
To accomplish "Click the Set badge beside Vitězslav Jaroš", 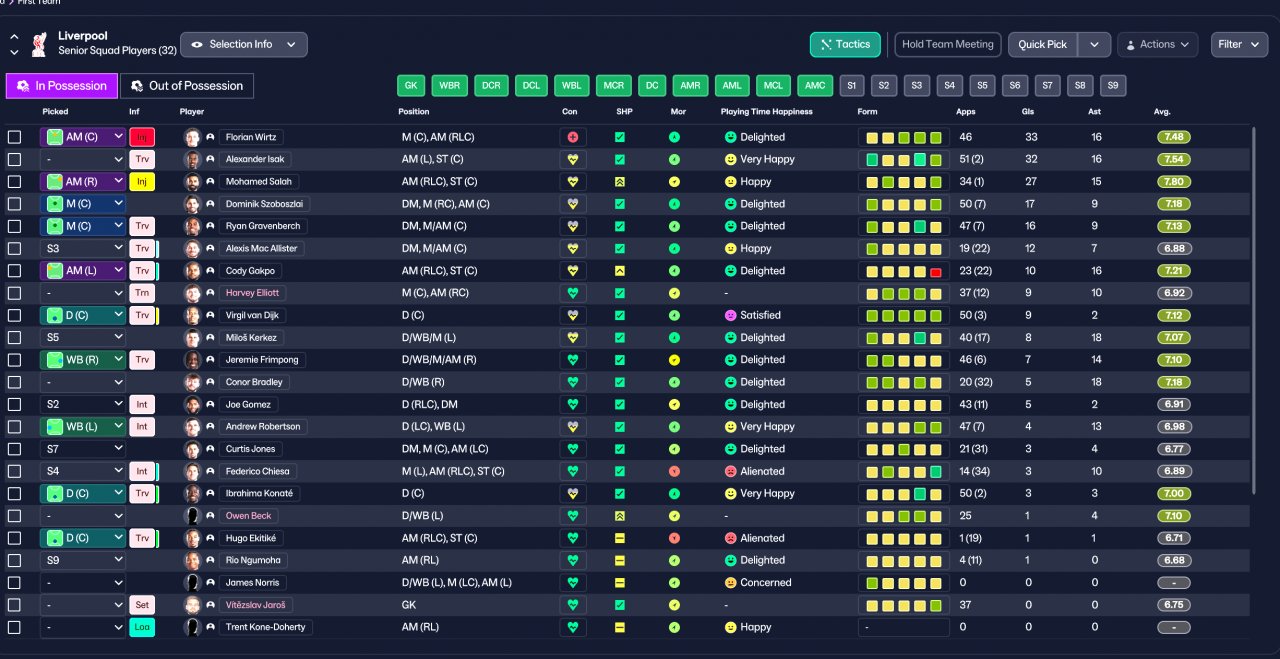I will click(142, 605).
